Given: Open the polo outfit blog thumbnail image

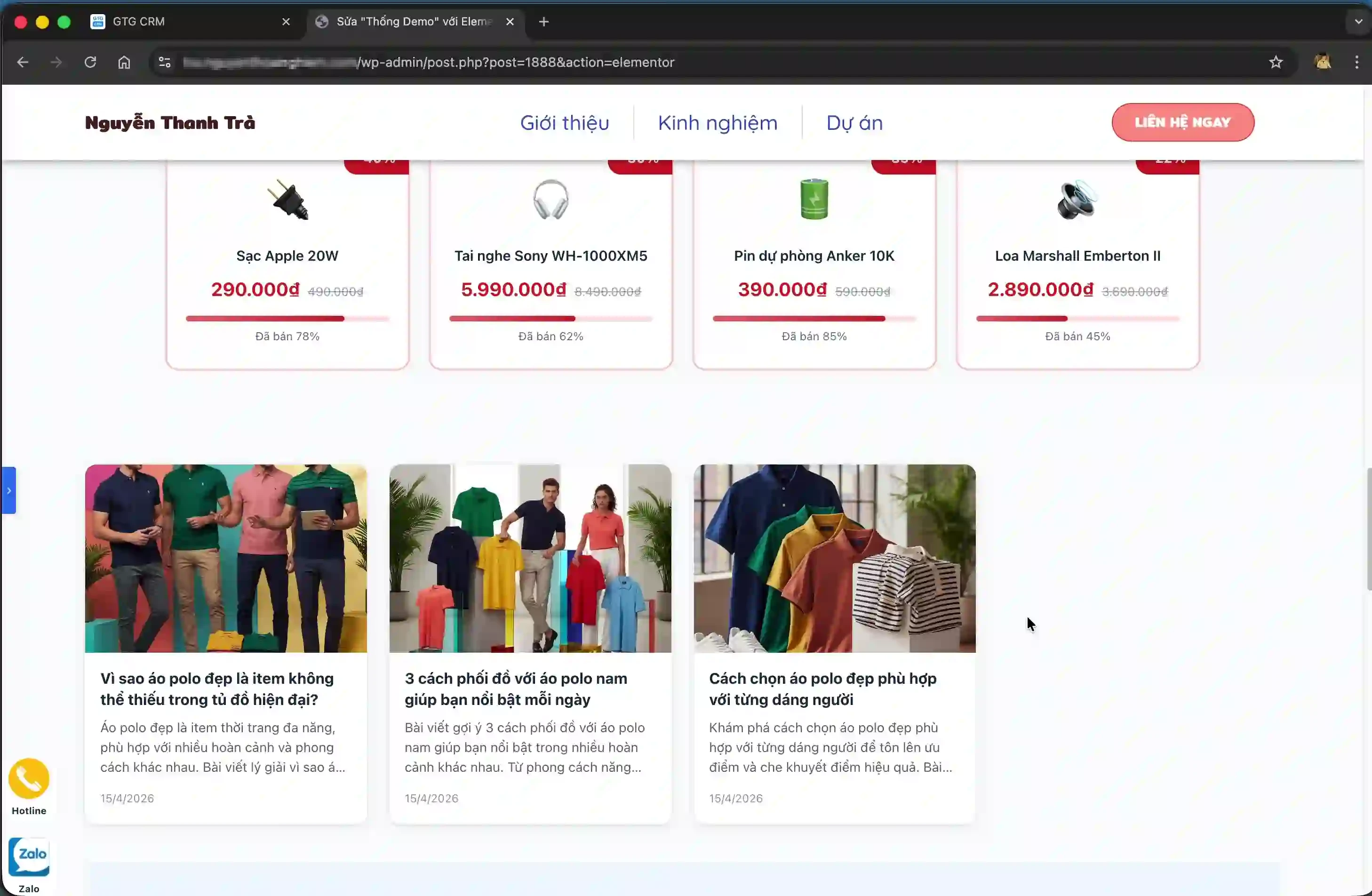Looking at the screenshot, I should 530,558.
